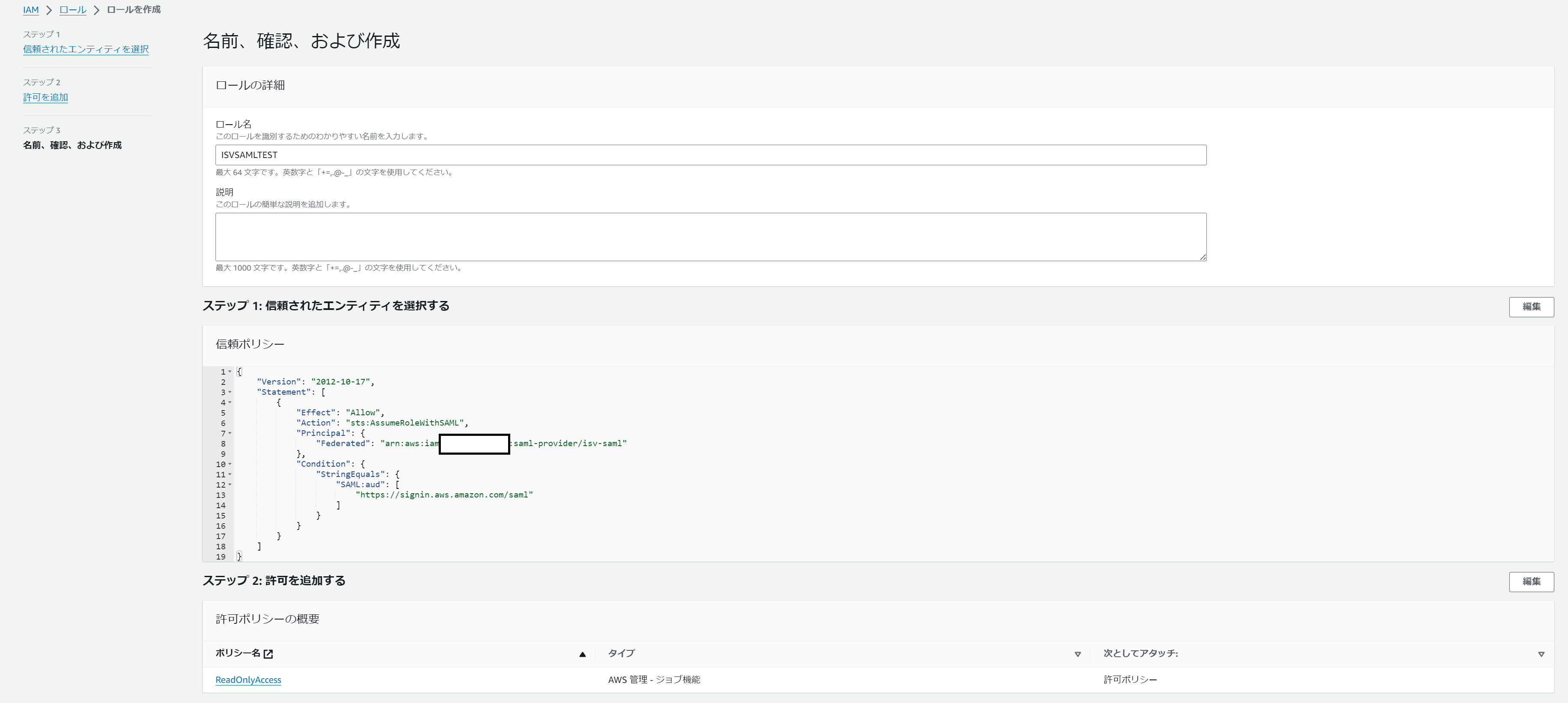Go to step 2 許可を追加
The height and width of the screenshot is (703, 1568).
point(45,97)
